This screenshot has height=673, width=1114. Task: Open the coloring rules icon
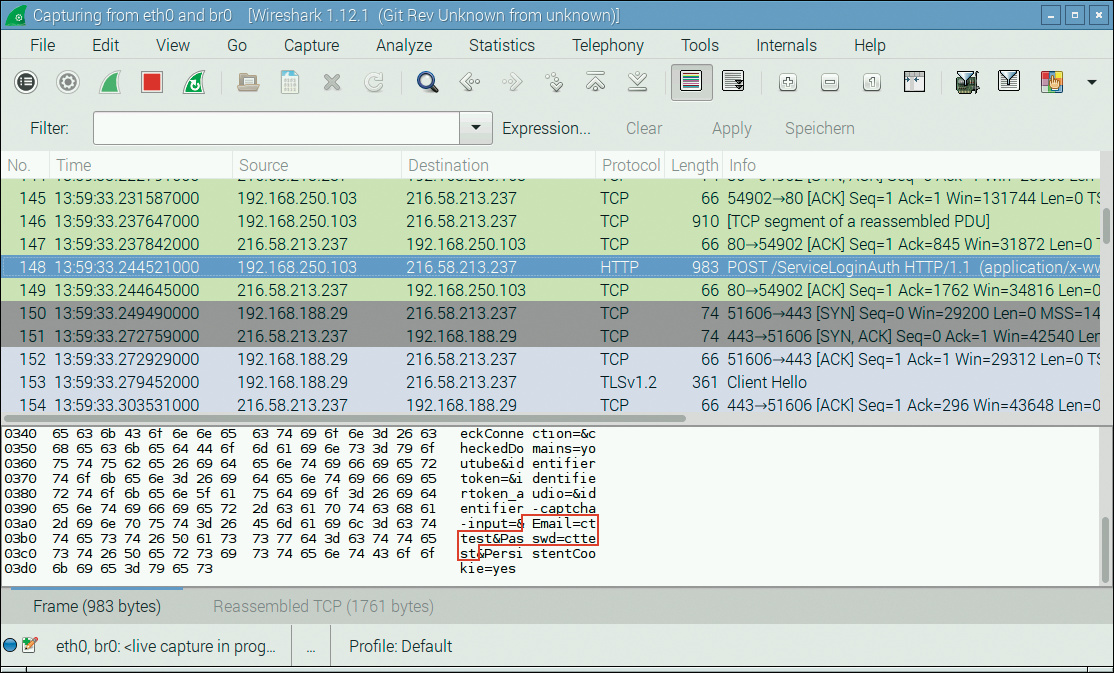(x=1051, y=82)
